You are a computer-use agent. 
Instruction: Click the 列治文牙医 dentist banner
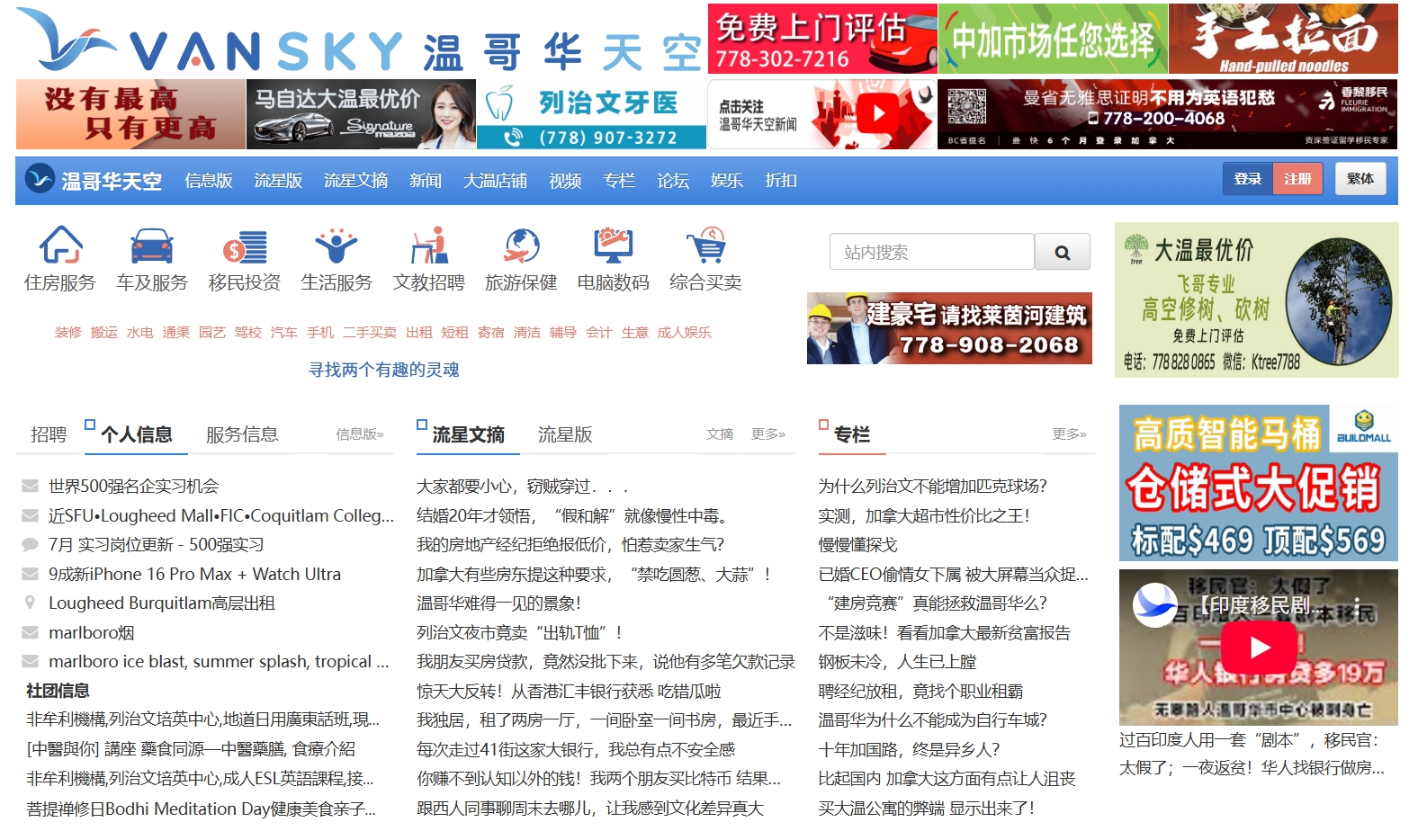click(591, 114)
